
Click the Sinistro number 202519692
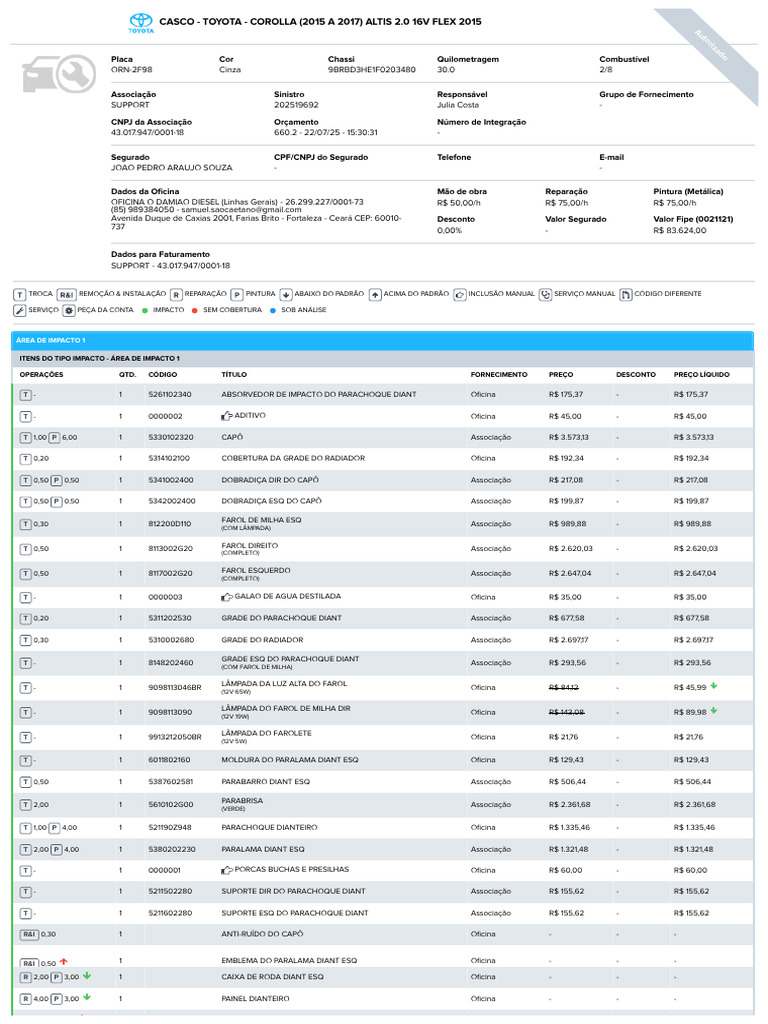coord(296,105)
